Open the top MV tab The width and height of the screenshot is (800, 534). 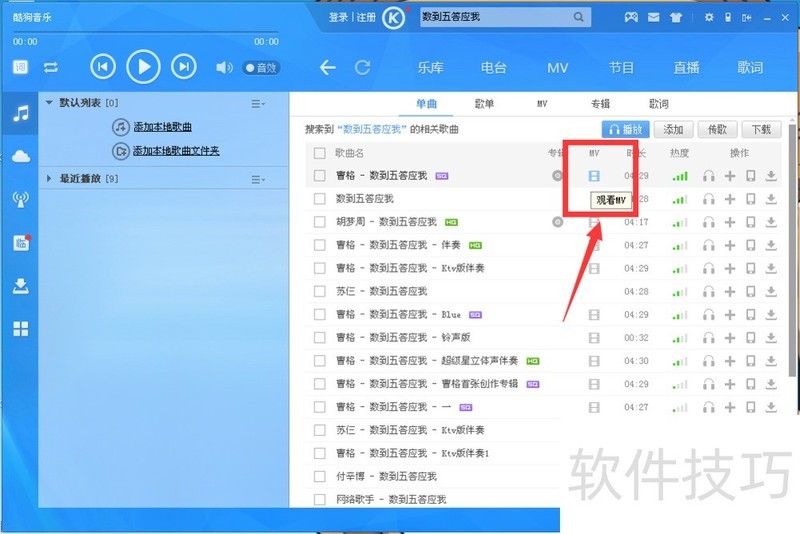(x=557, y=68)
